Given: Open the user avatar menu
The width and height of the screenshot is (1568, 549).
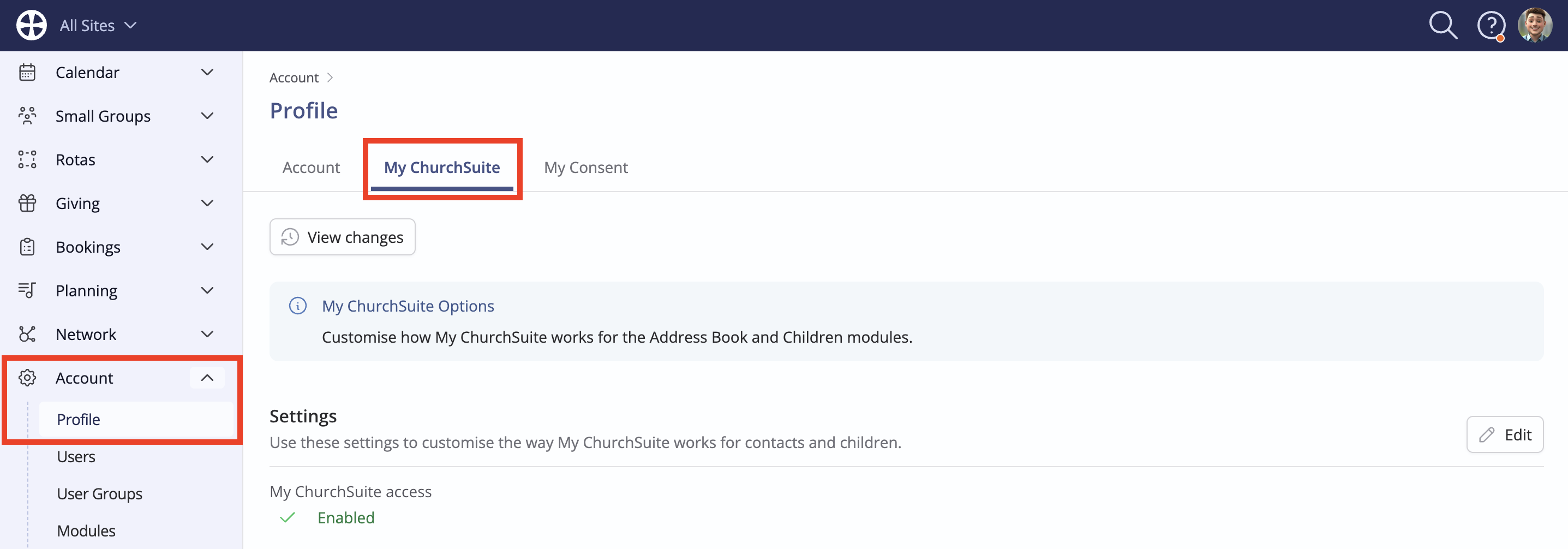Looking at the screenshot, I should (x=1535, y=26).
